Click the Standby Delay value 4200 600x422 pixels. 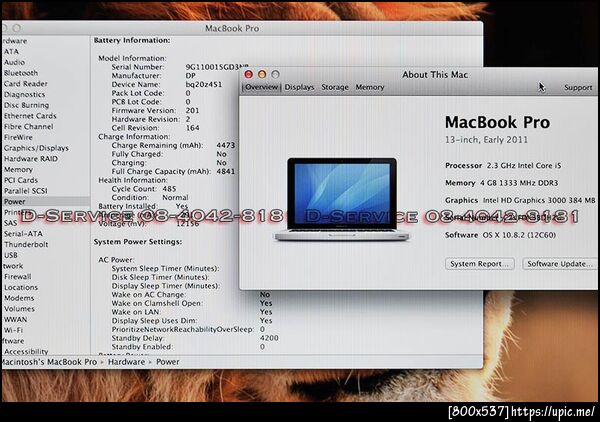coord(269,338)
